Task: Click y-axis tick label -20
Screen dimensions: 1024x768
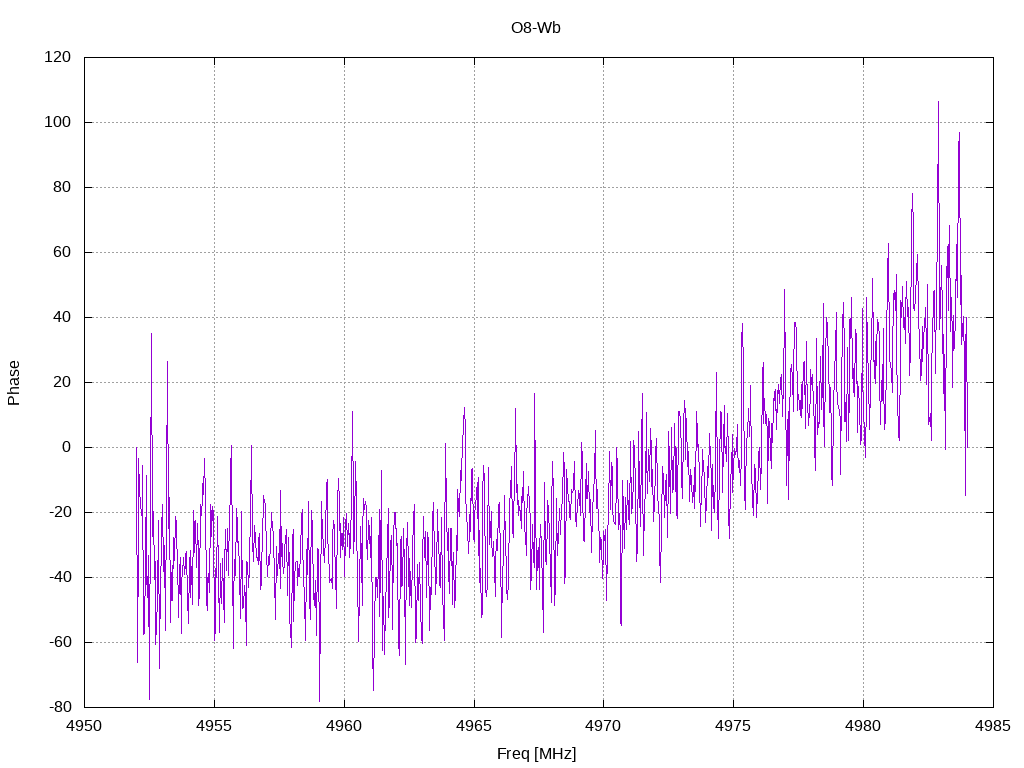Action: (59, 512)
